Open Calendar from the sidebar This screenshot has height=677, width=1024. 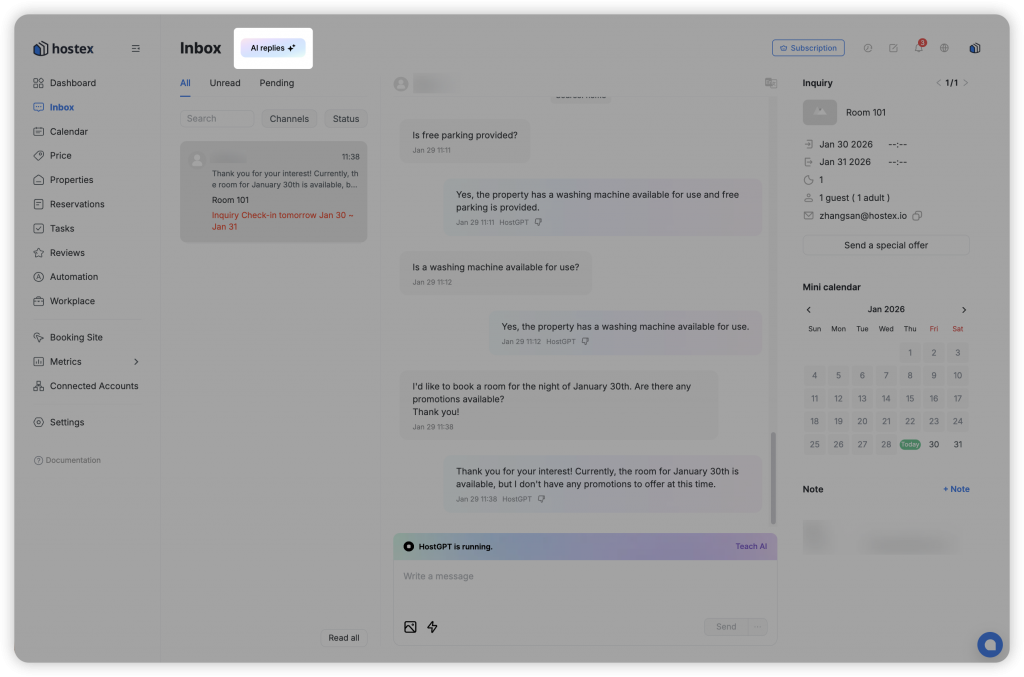point(68,132)
